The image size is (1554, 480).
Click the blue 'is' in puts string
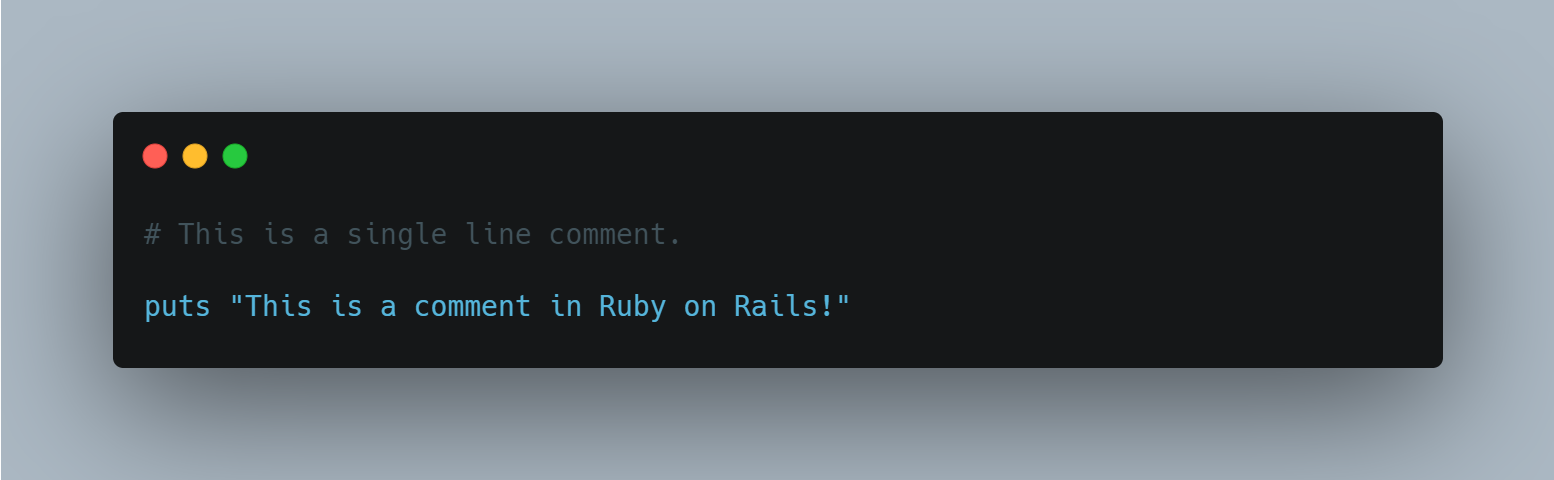coord(346,306)
